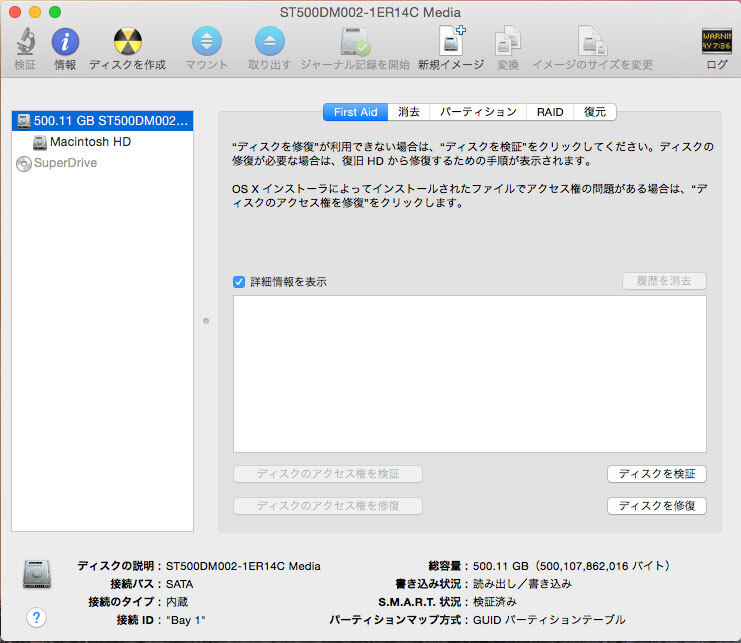Click the 取り出す eject icon
The height and width of the screenshot is (643, 741).
point(269,41)
